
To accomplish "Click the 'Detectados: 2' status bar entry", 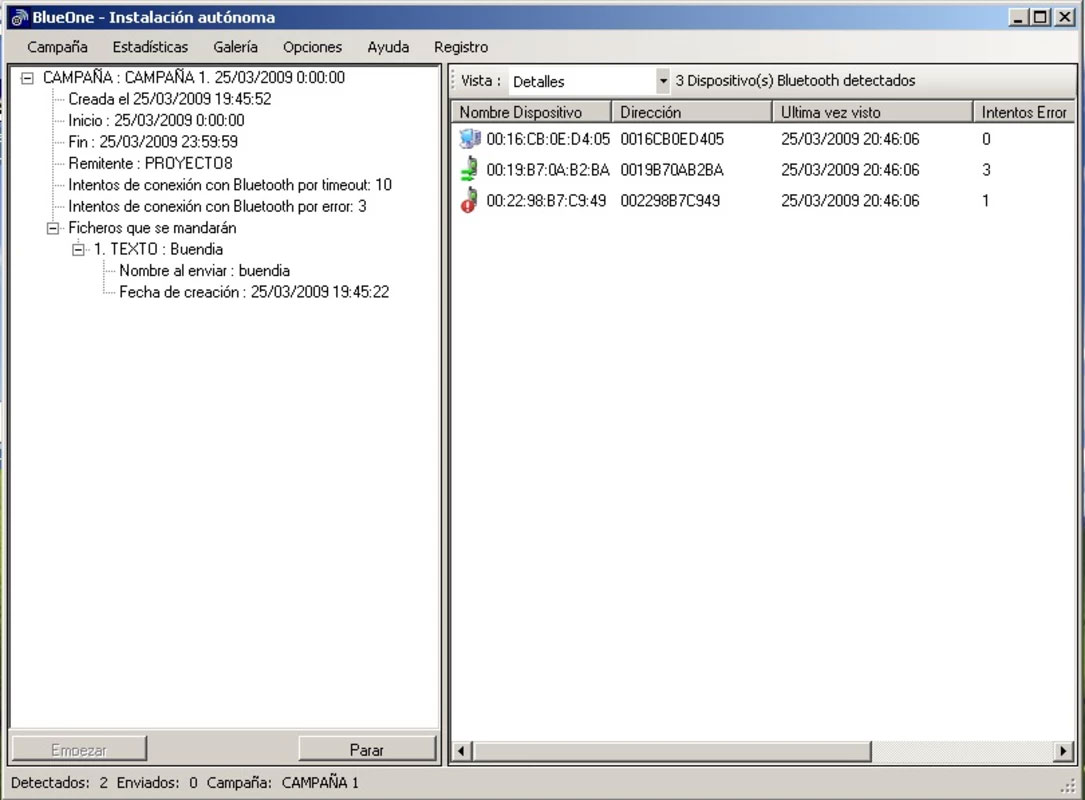I will [60, 783].
